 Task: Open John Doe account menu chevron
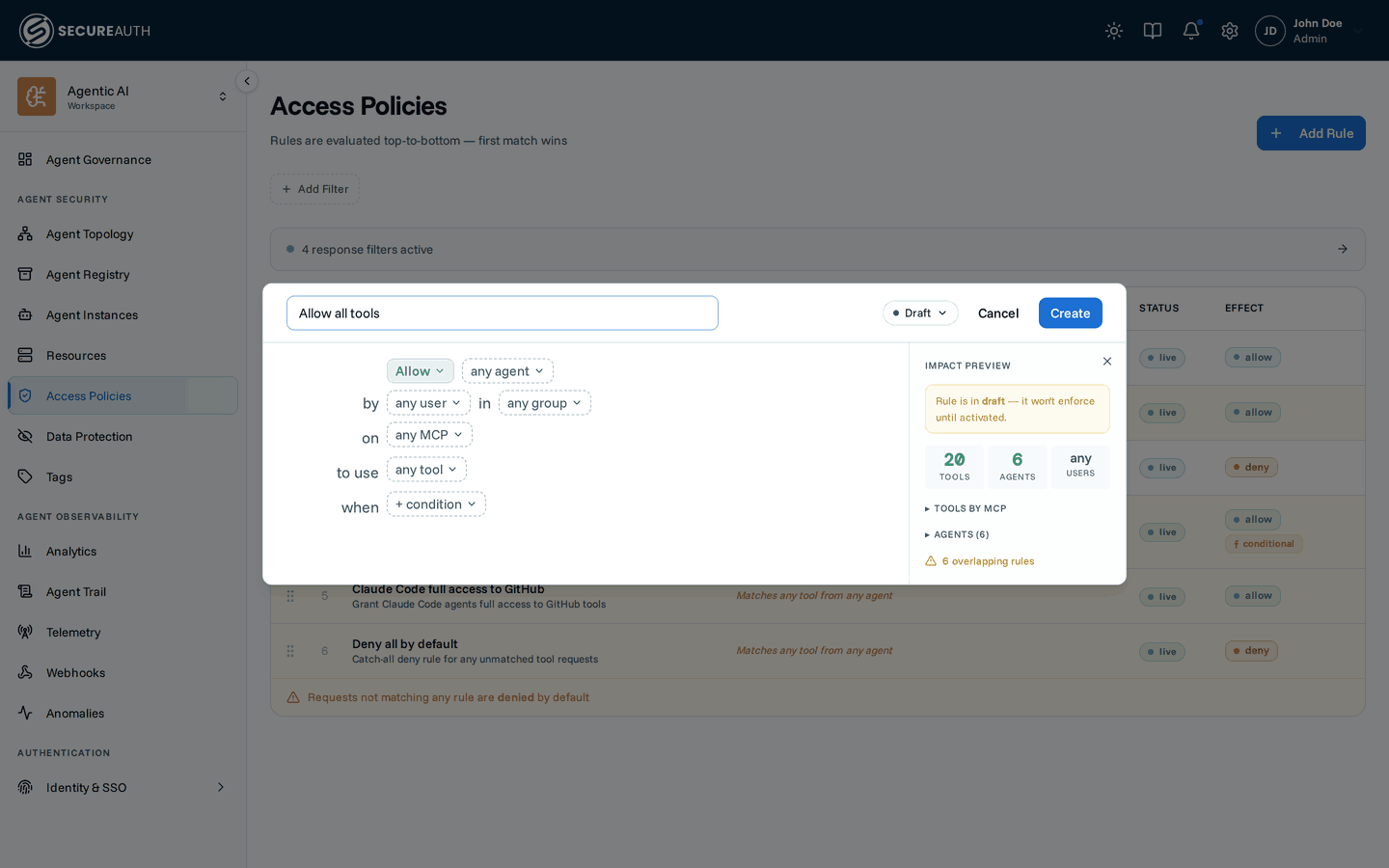coord(1358,31)
